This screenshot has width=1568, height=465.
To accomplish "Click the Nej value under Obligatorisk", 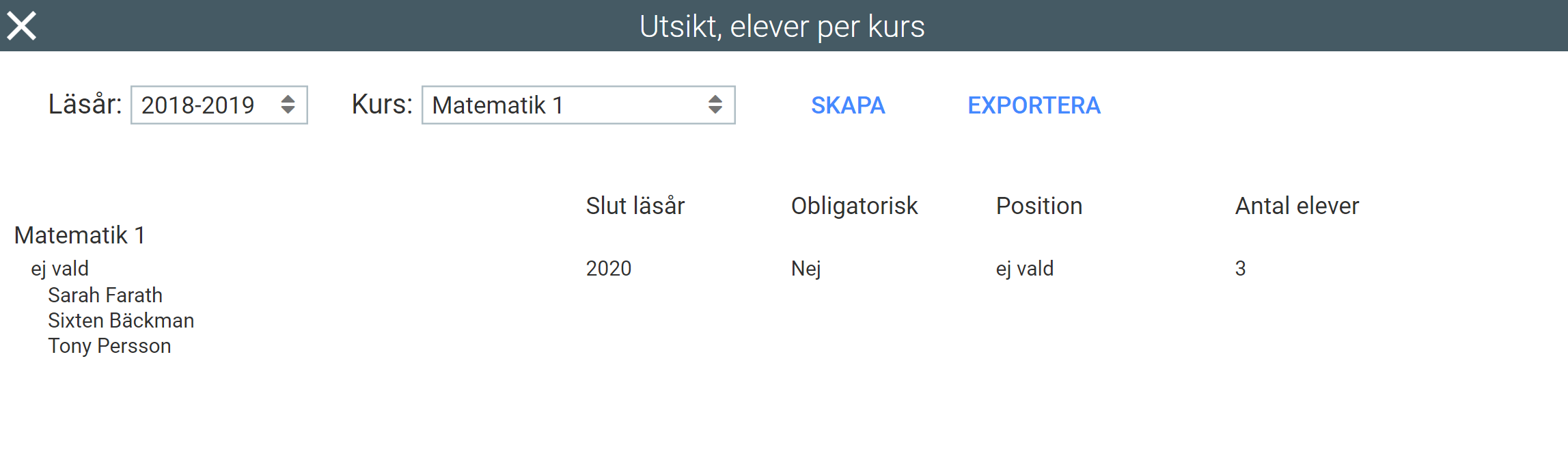I will (806, 268).
